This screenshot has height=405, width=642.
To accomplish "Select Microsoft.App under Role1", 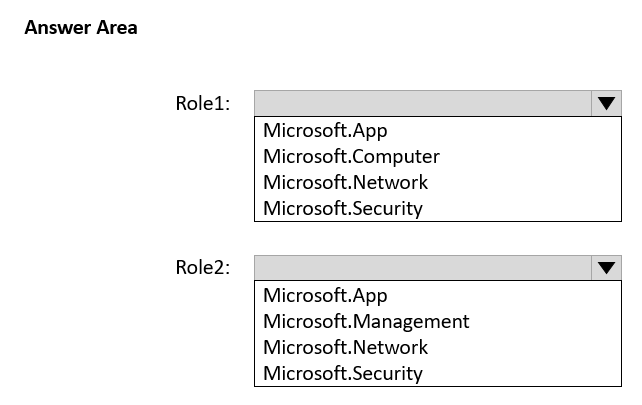I will (x=325, y=131).
